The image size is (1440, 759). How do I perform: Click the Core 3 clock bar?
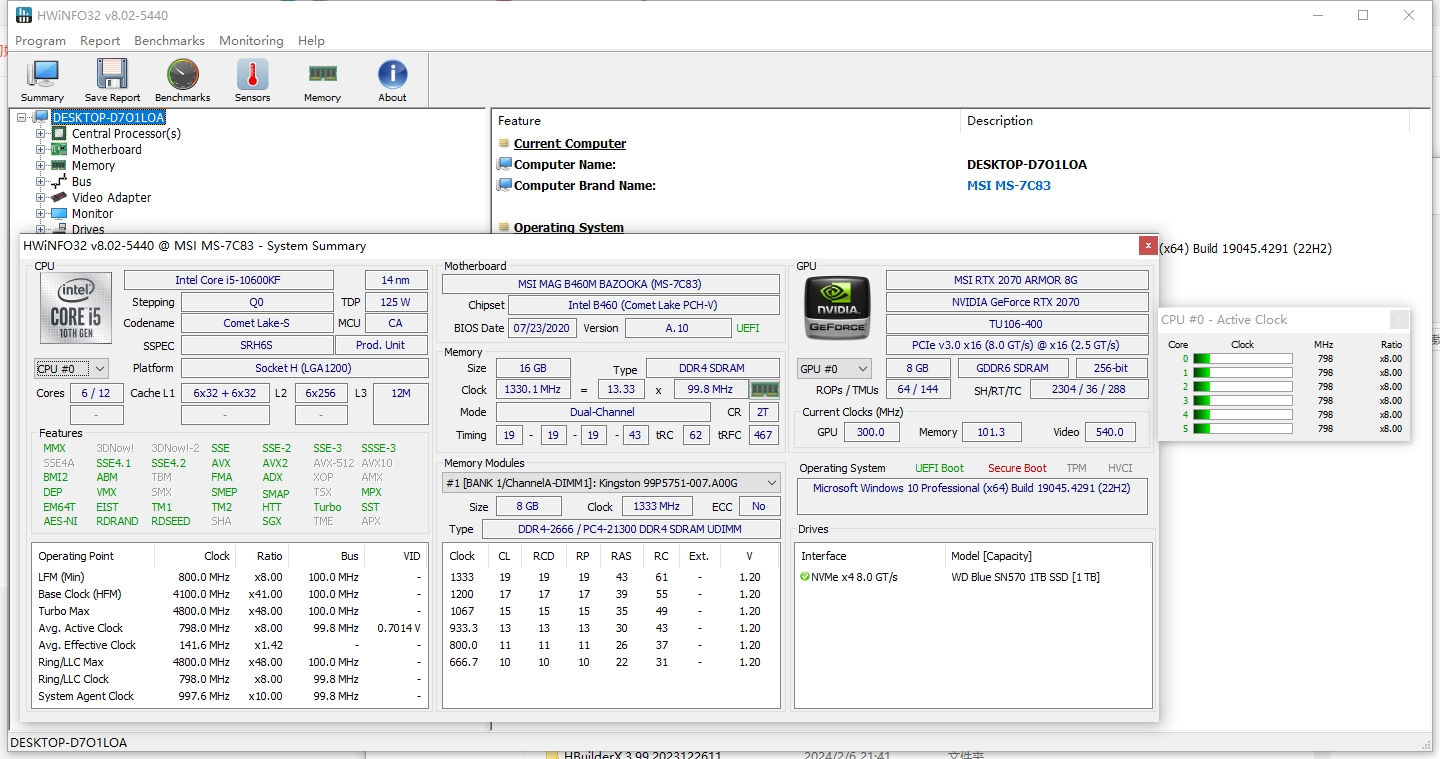click(x=1242, y=401)
